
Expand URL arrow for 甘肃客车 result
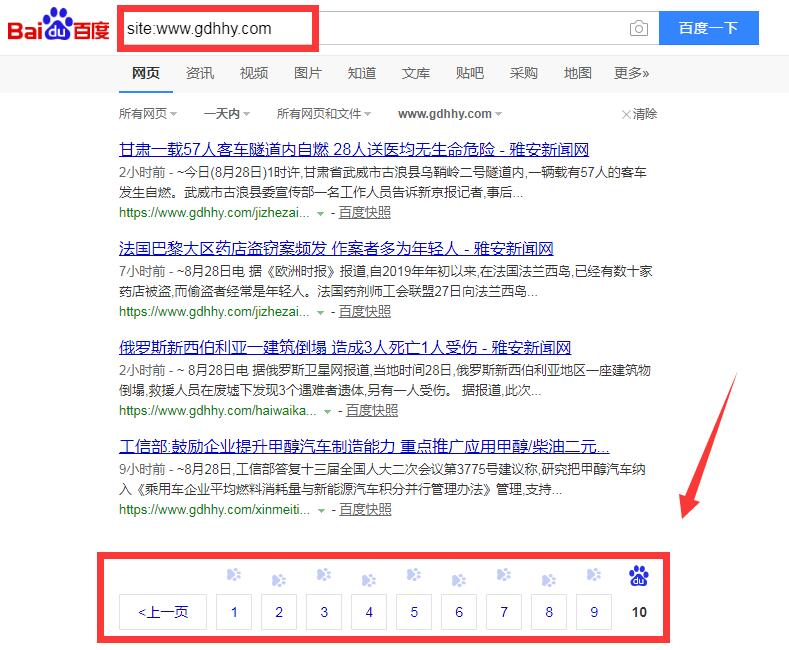[x=320, y=214]
